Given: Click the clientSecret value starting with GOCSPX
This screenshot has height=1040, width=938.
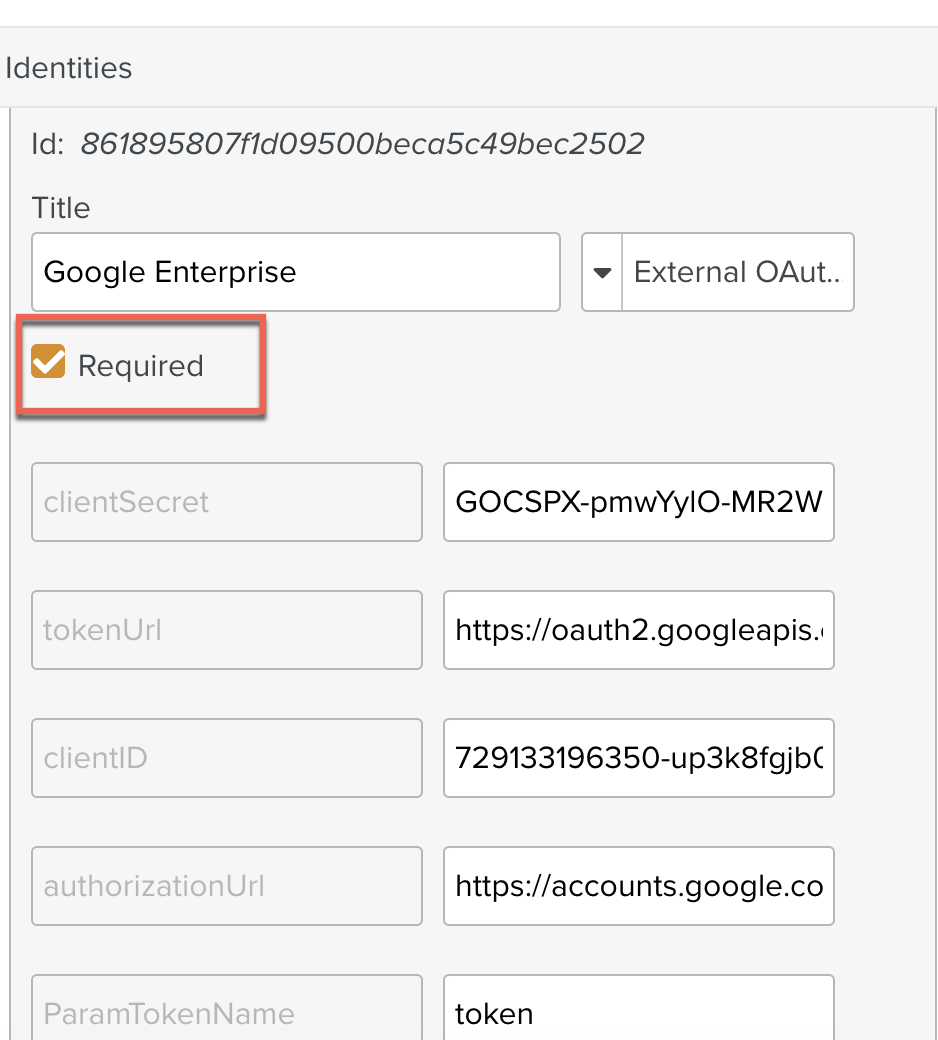Looking at the screenshot, I should pyautogui.click(x=638, y=502).
